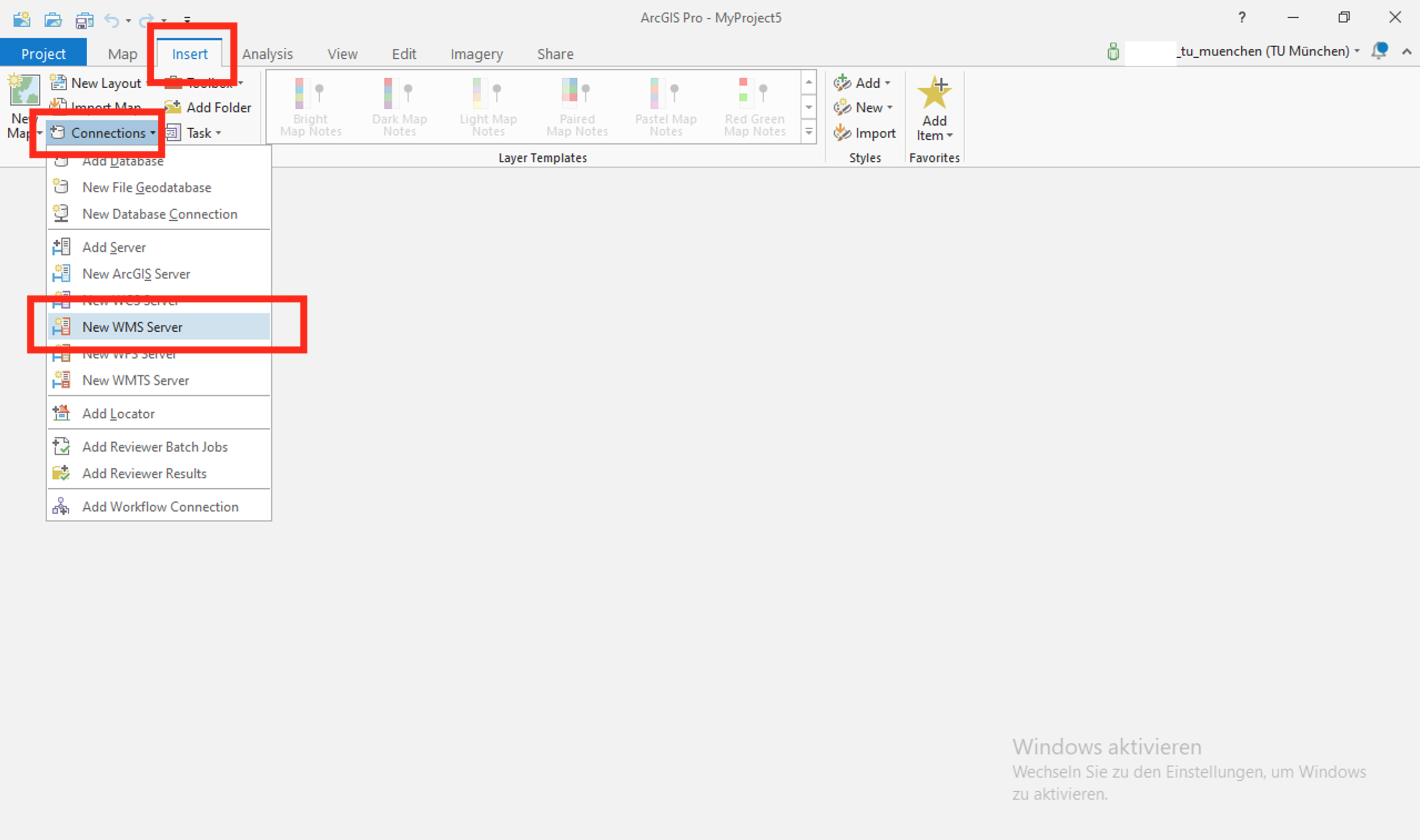Open the quick access toolbar customize arrow

(188, 21)
